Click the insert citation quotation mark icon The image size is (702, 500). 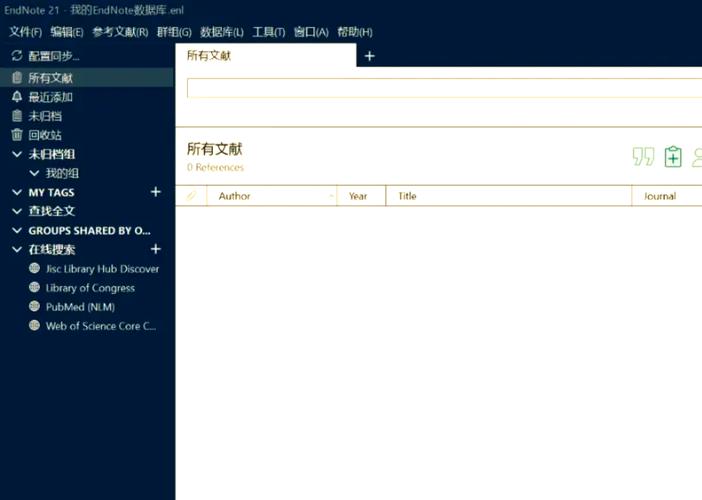643,157
